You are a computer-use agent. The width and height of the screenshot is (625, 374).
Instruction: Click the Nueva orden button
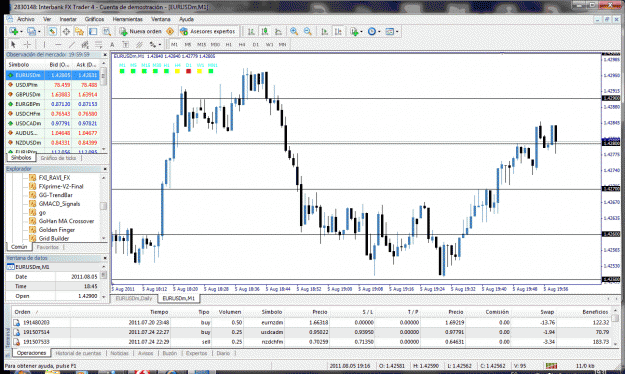click(141, 31)
